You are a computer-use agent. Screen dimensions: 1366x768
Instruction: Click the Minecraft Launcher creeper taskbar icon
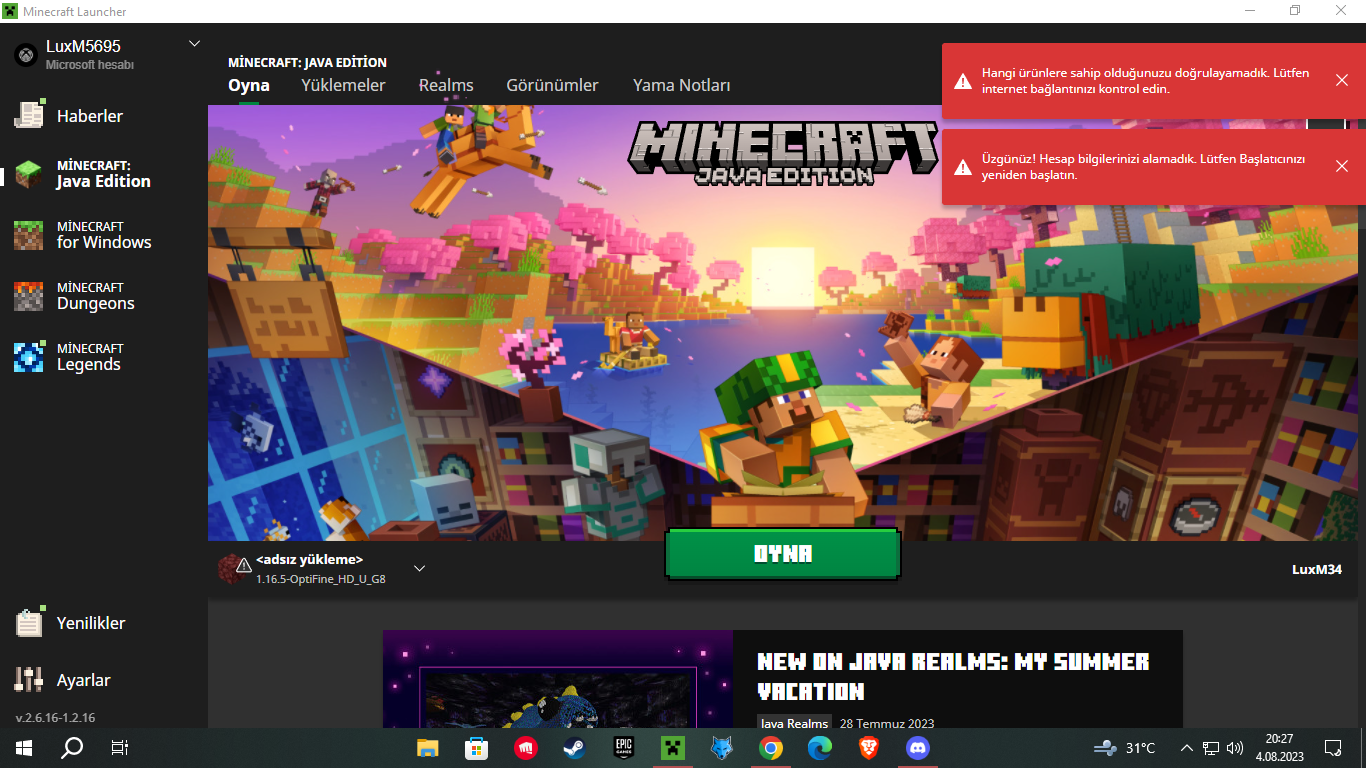(672, 747)
